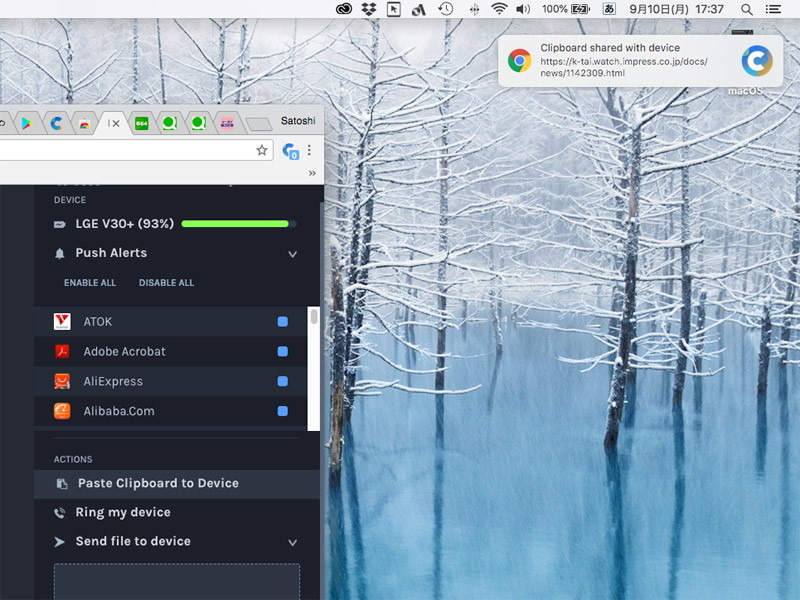Click ENABLE ALL push alerts

coord(90,283)
